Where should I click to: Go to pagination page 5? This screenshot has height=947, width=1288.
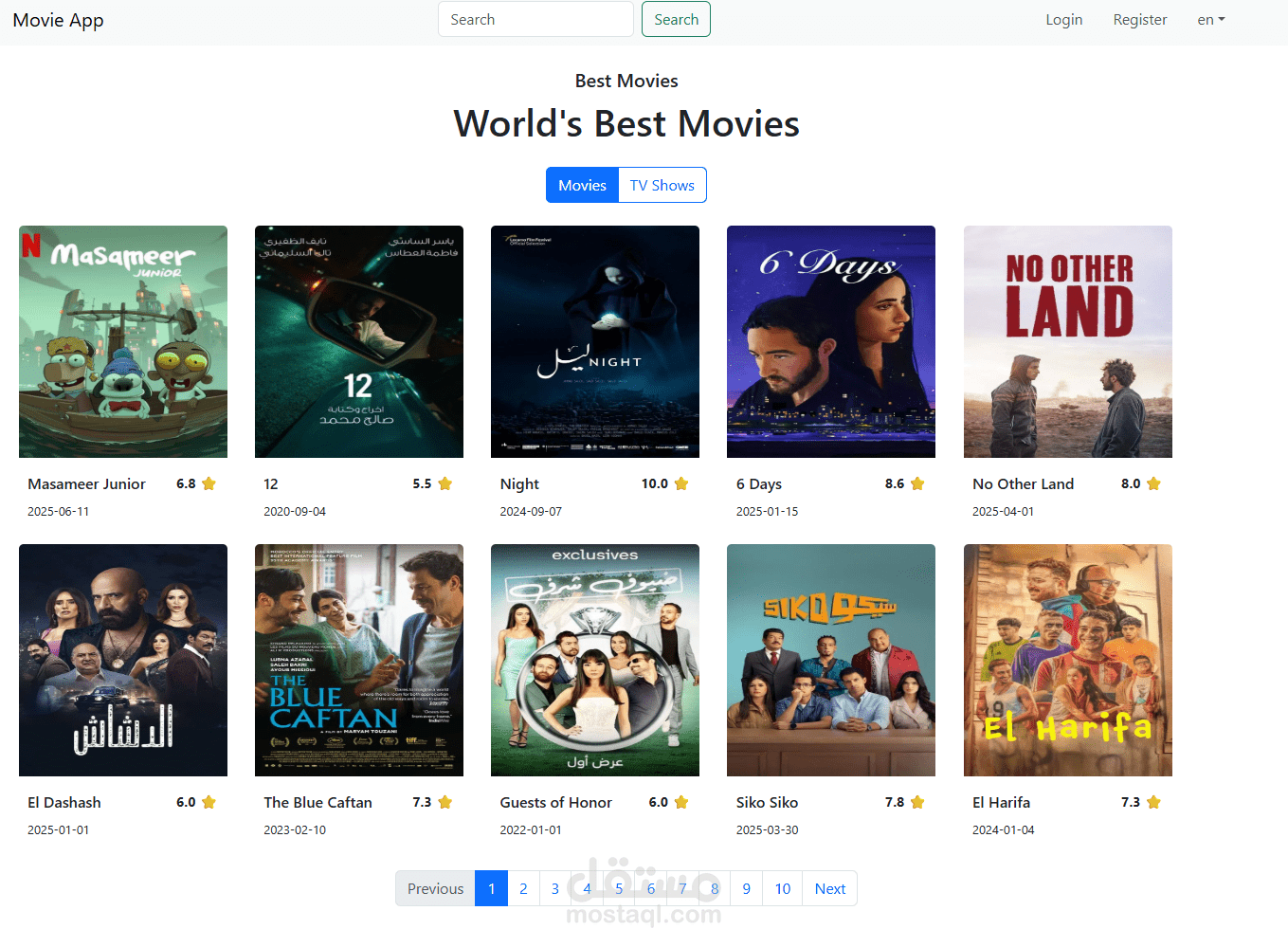[619, 888]
